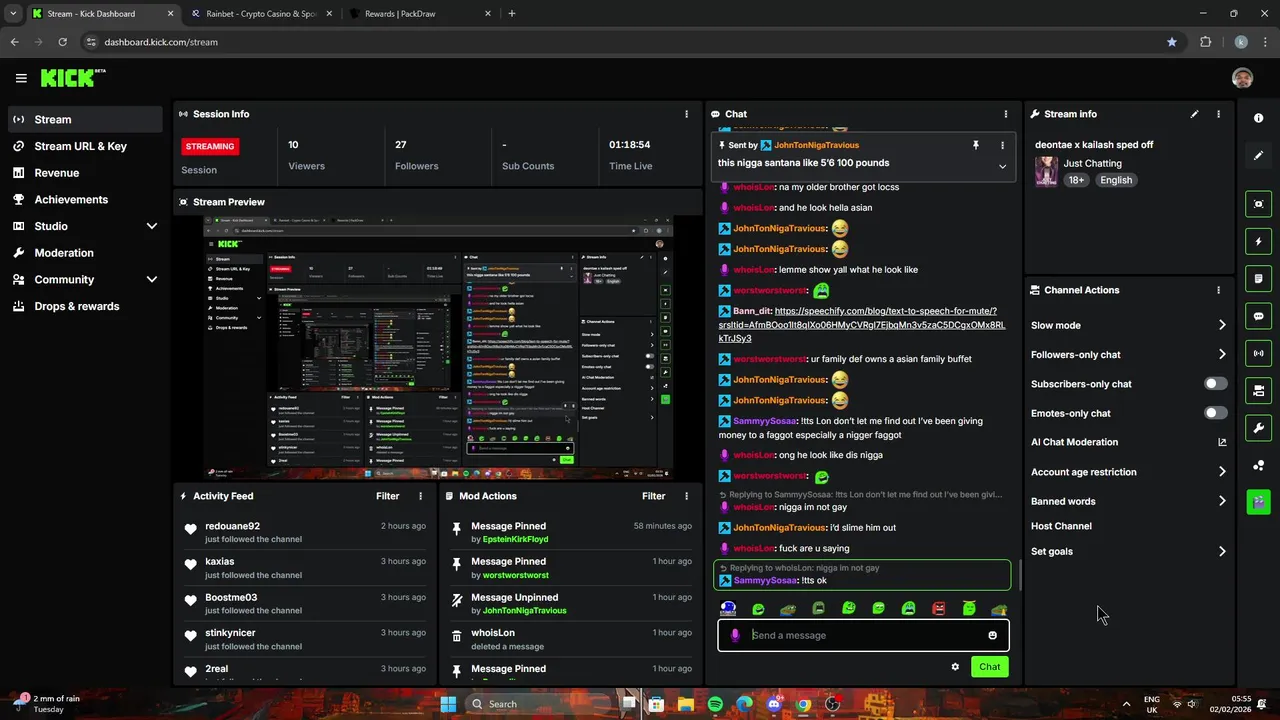
Task: Click the three-dots cluster icon in right sidebar
Action: [x=1258, y=465]
